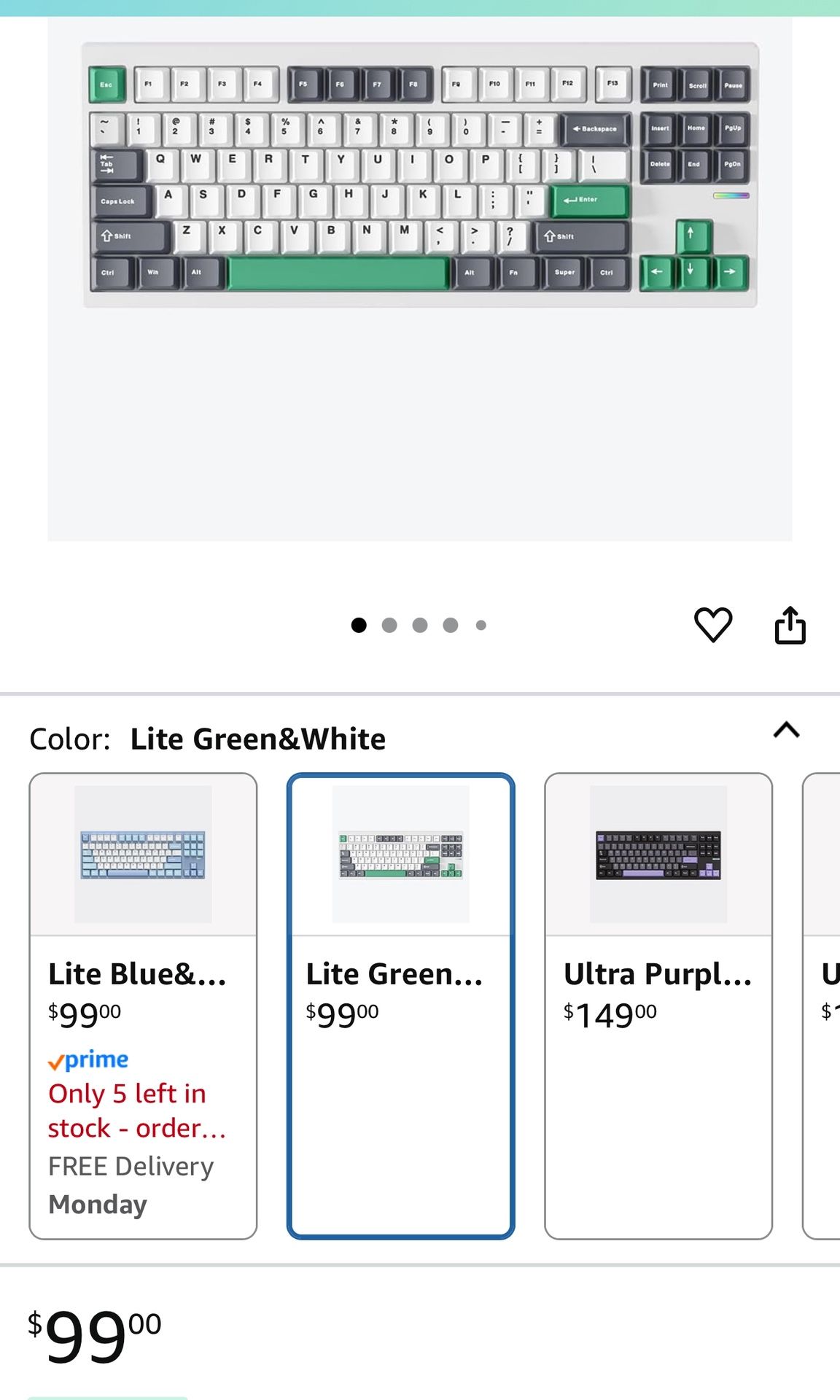Tap the Ultra Purple keyboard thumbnail image
The width and height of the screenshot is (840, 1400).
[x=658, y=855]
